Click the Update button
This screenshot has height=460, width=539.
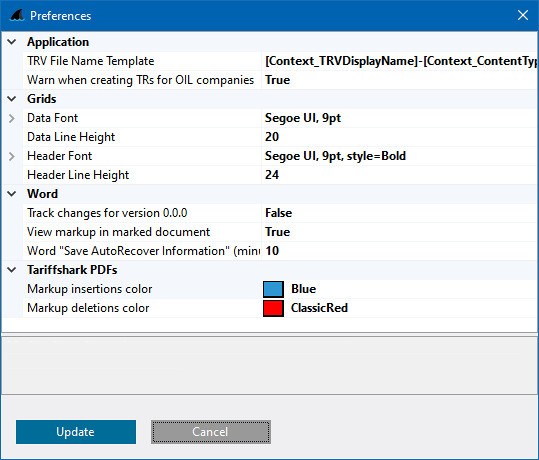tap(76, 432)
